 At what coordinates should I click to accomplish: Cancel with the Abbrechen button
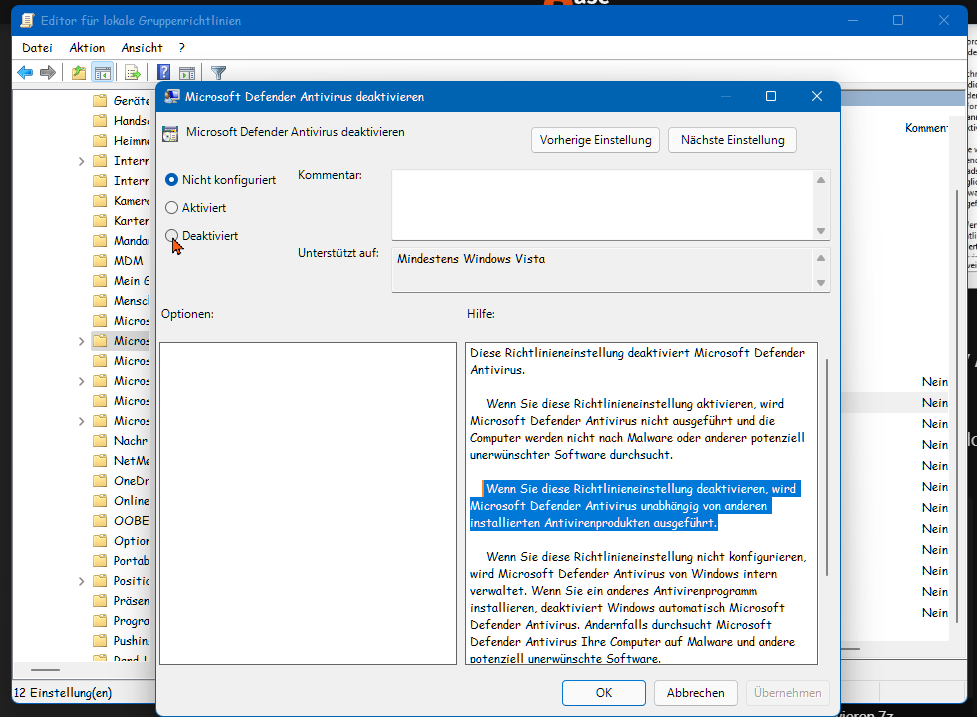click(695, 693)
